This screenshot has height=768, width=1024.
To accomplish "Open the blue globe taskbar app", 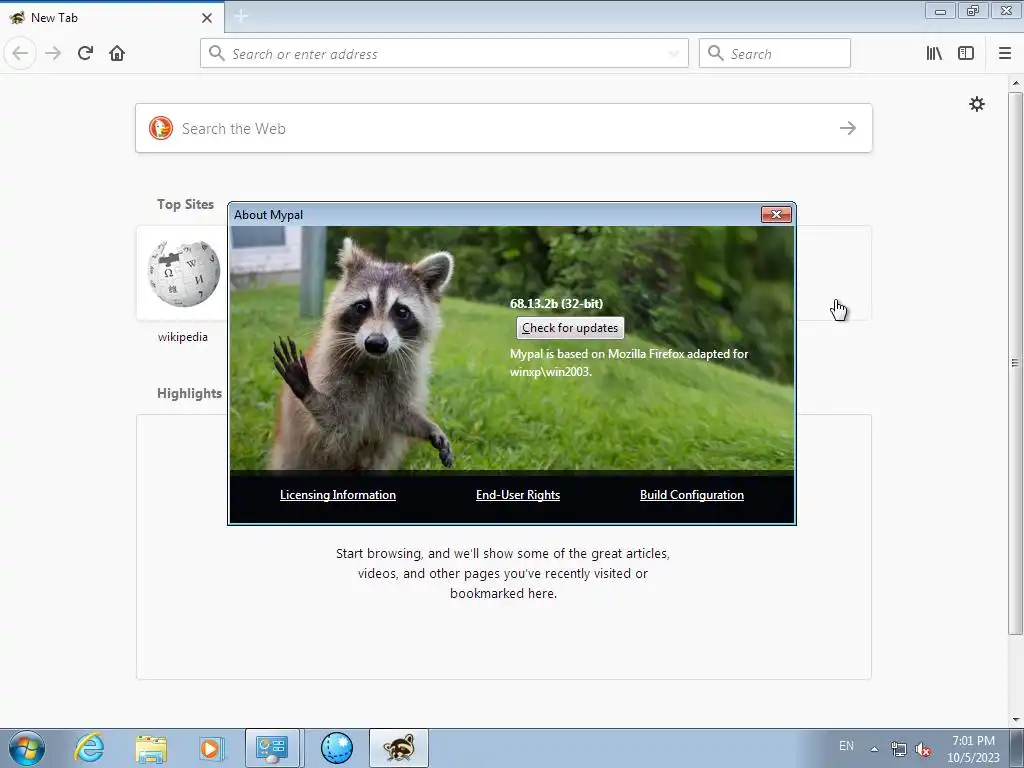I will (337, 748).
